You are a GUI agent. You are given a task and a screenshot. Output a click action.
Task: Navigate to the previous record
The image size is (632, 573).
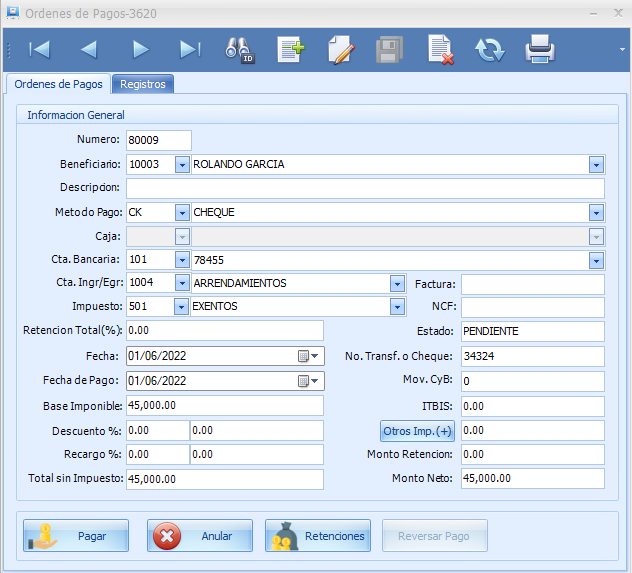pos(90,49)
